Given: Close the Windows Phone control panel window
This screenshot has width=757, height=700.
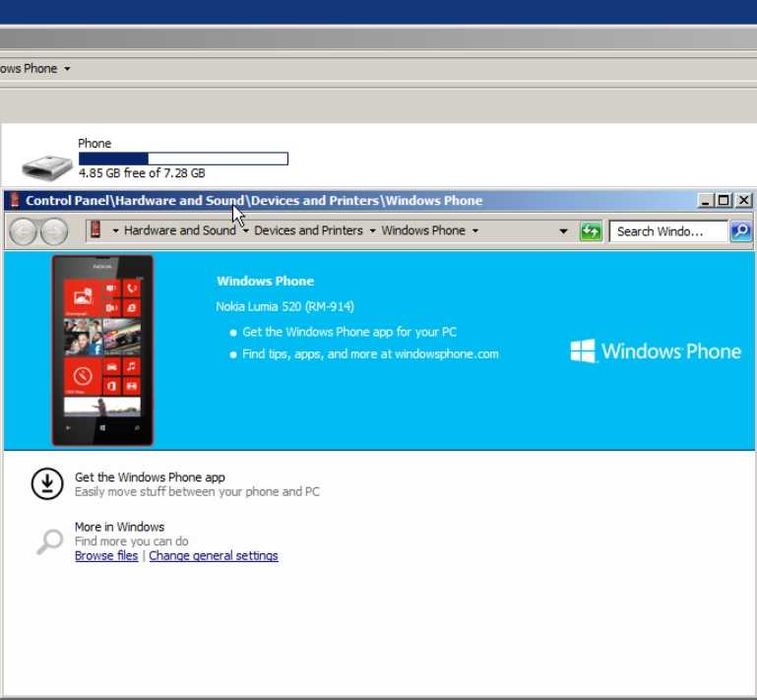Looking at the screenshot, I should [743, 200].
